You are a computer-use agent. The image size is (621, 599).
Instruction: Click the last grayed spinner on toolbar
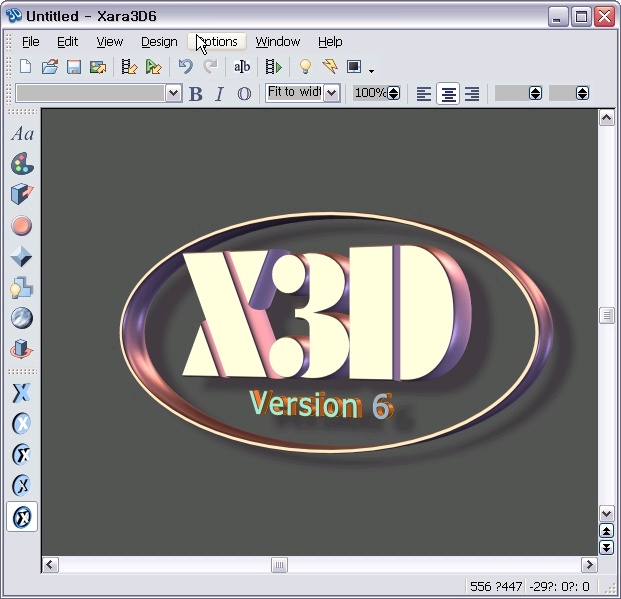click(582, 93)
